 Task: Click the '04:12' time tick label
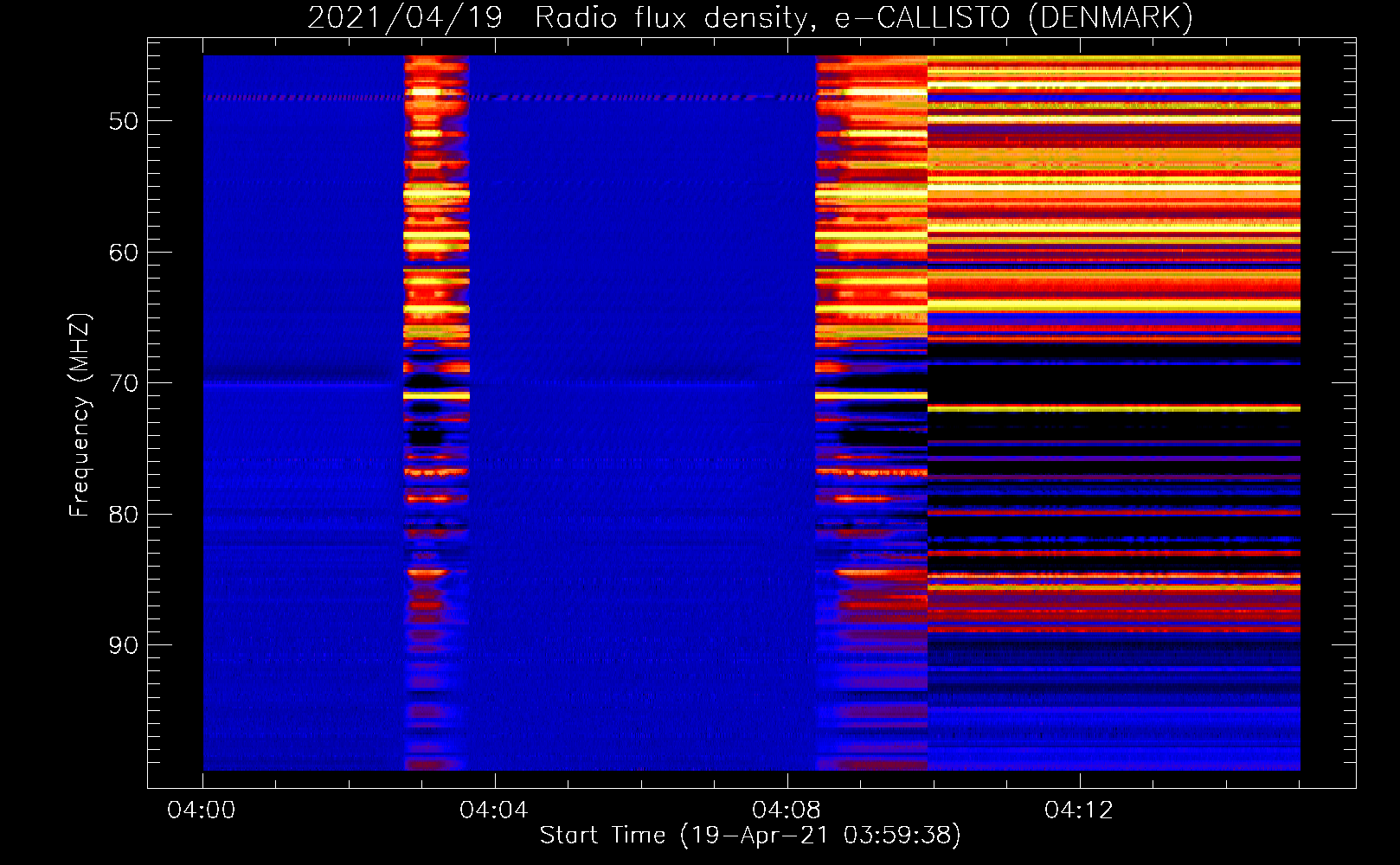[x=1078, y=811]
